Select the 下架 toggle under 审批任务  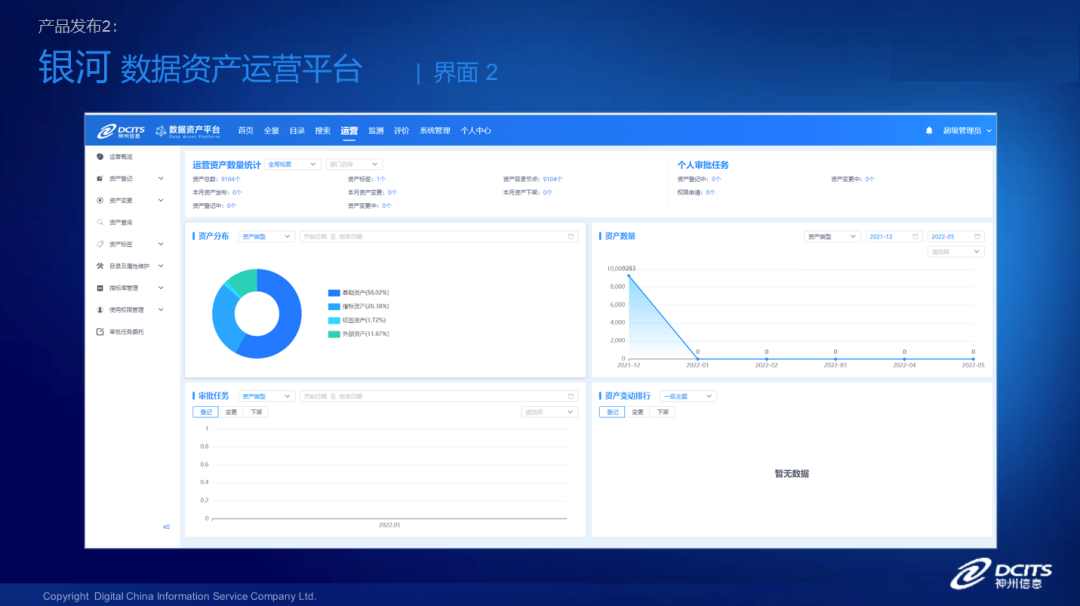click(x=256, y=412)
